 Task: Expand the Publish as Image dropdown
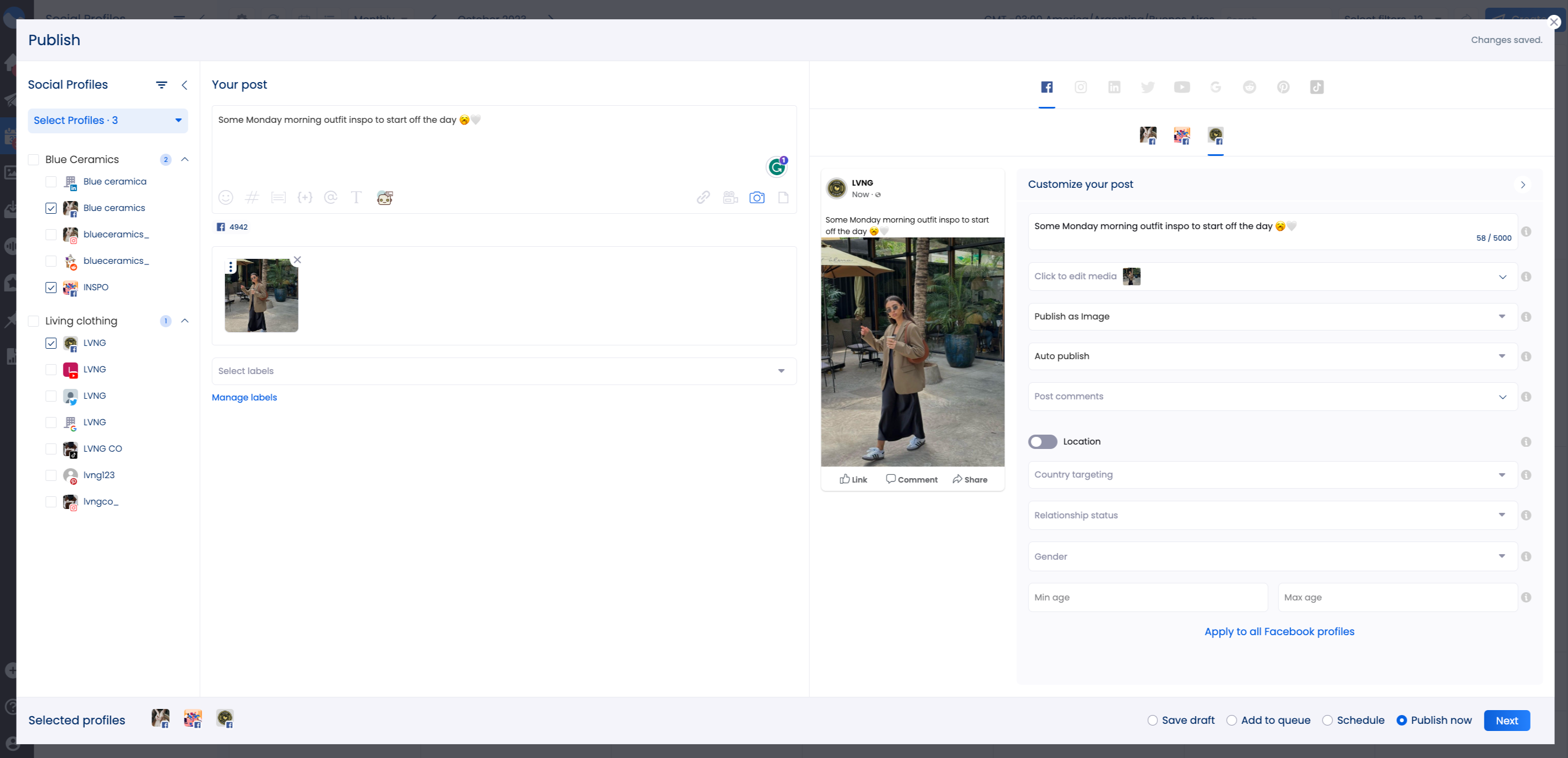click(x=1502, y=316)
